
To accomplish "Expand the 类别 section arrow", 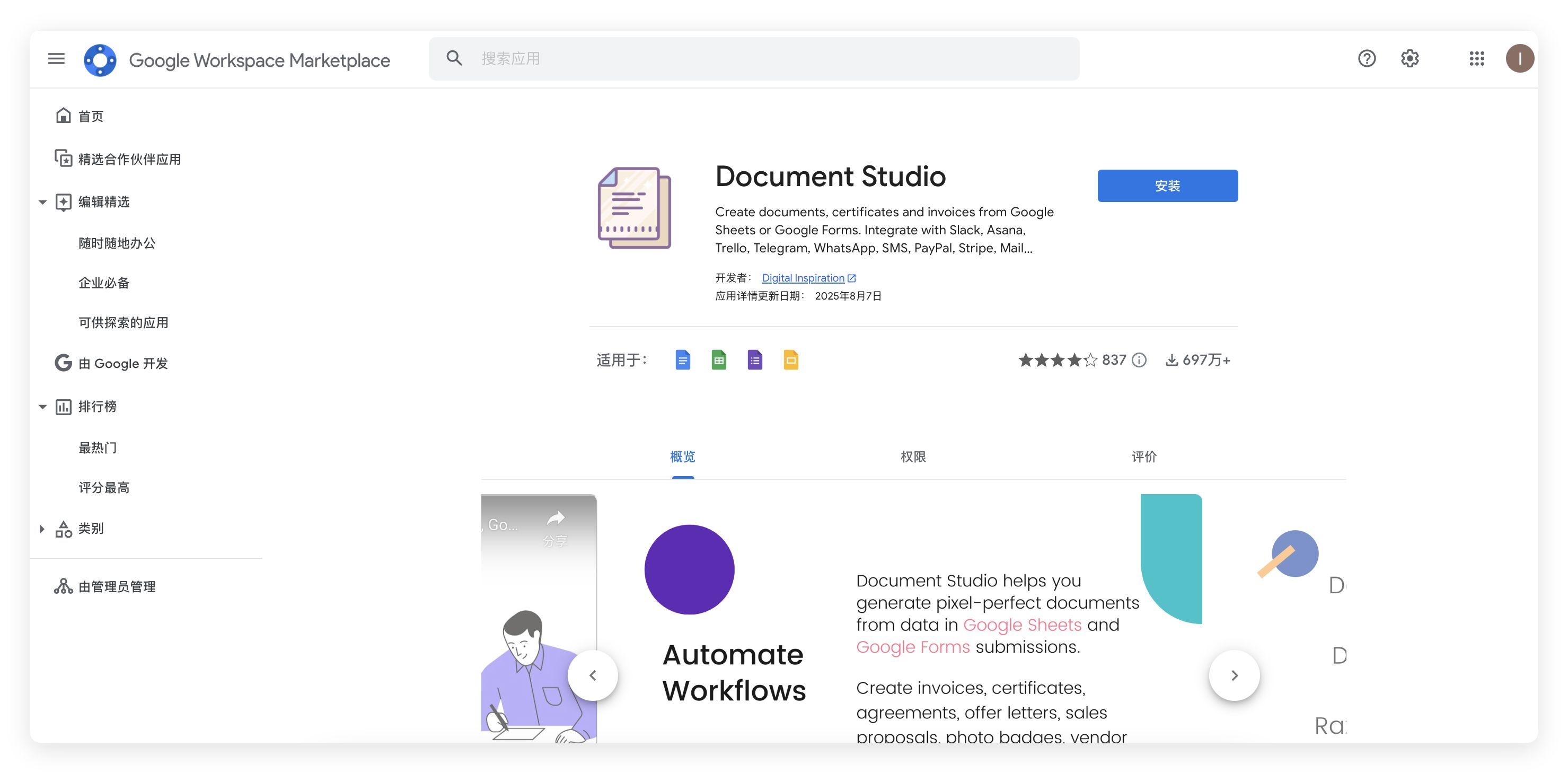I will tap(42, 528).
